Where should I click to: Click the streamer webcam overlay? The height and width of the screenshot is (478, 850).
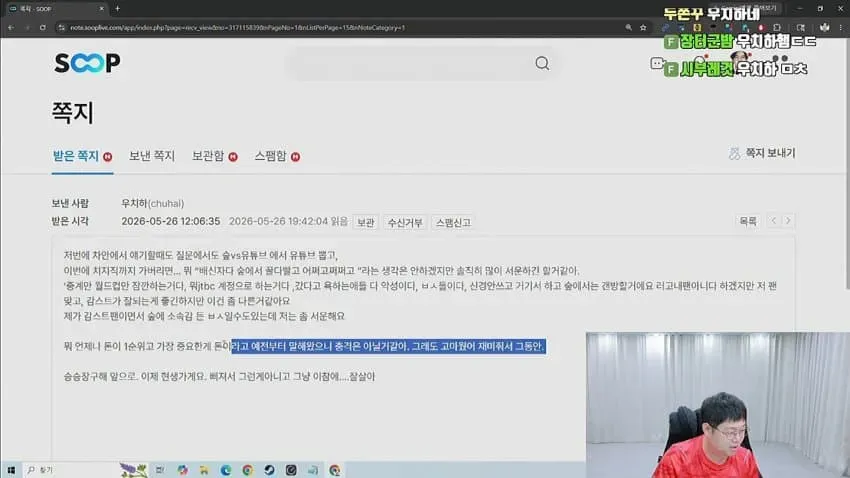tap(718, 405)
